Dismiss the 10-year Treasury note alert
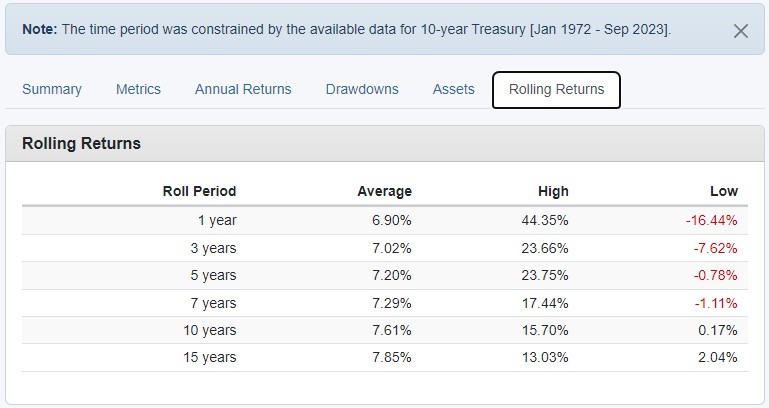 [x=741, y=31]
